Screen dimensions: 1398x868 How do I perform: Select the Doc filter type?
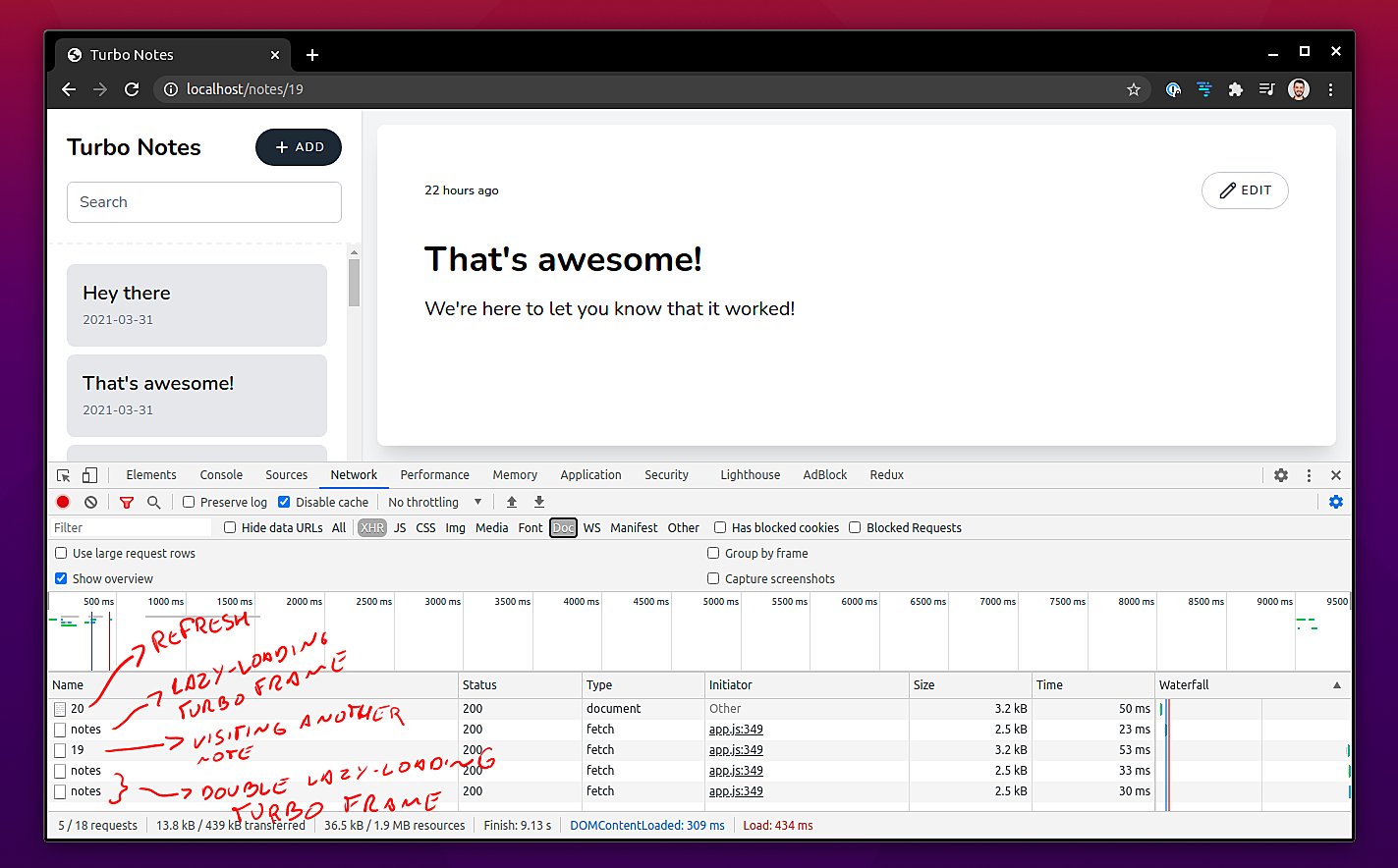click(563, 527)
